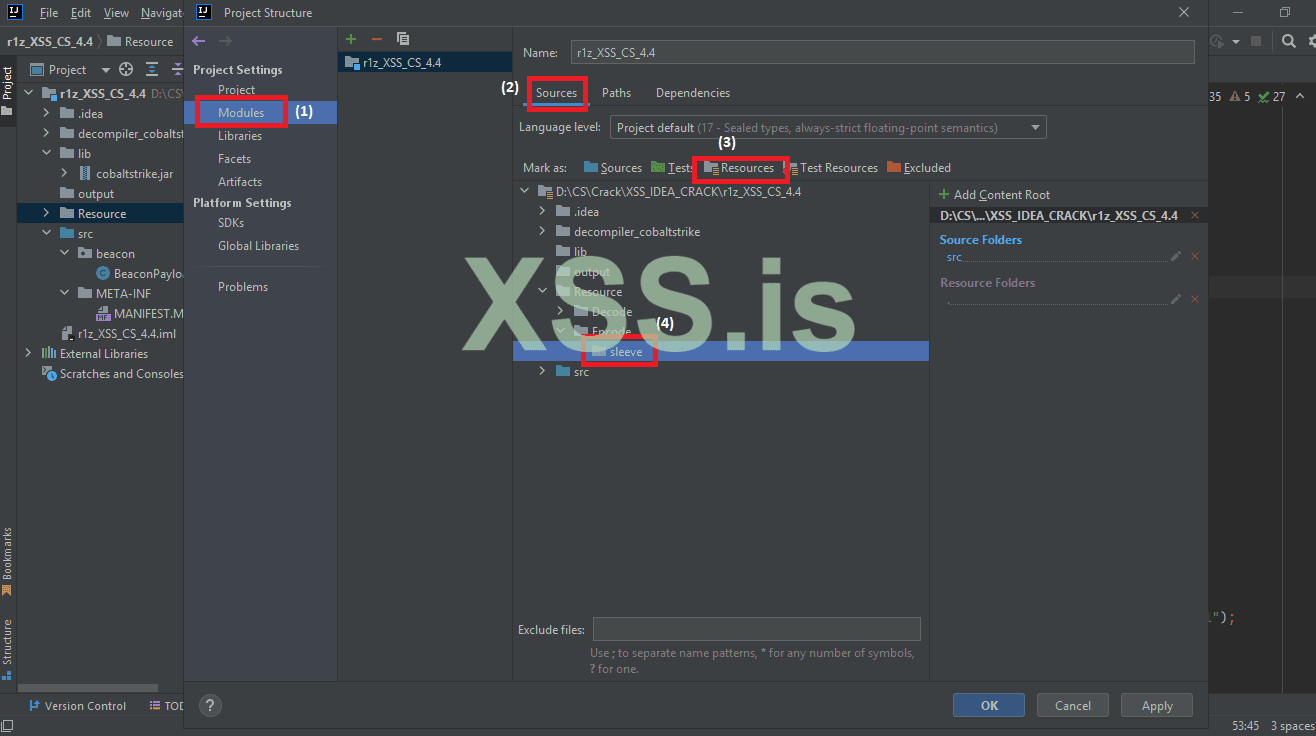Unmark the Resource Folders entry
Screen dimensions: 1316x736
[1195, 299]
